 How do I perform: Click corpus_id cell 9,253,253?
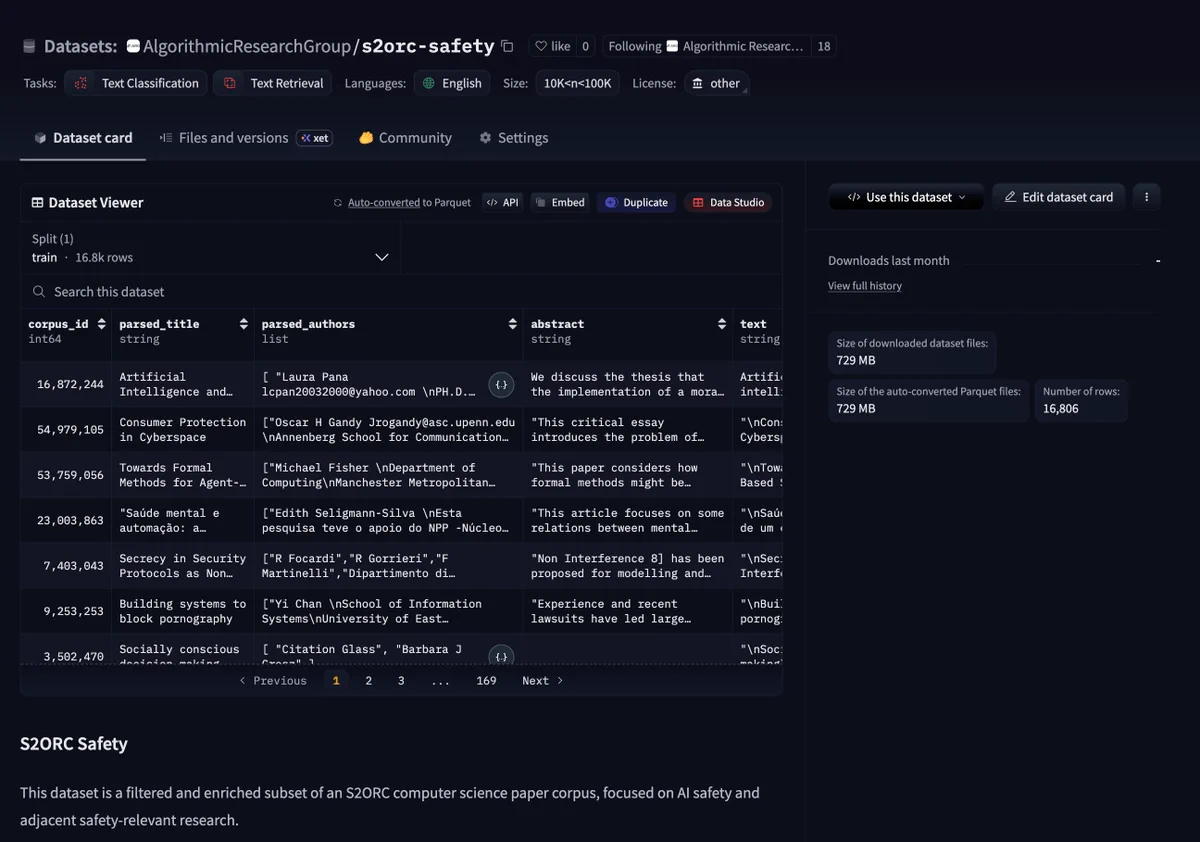pyautogui.click(x=66, y=611)
